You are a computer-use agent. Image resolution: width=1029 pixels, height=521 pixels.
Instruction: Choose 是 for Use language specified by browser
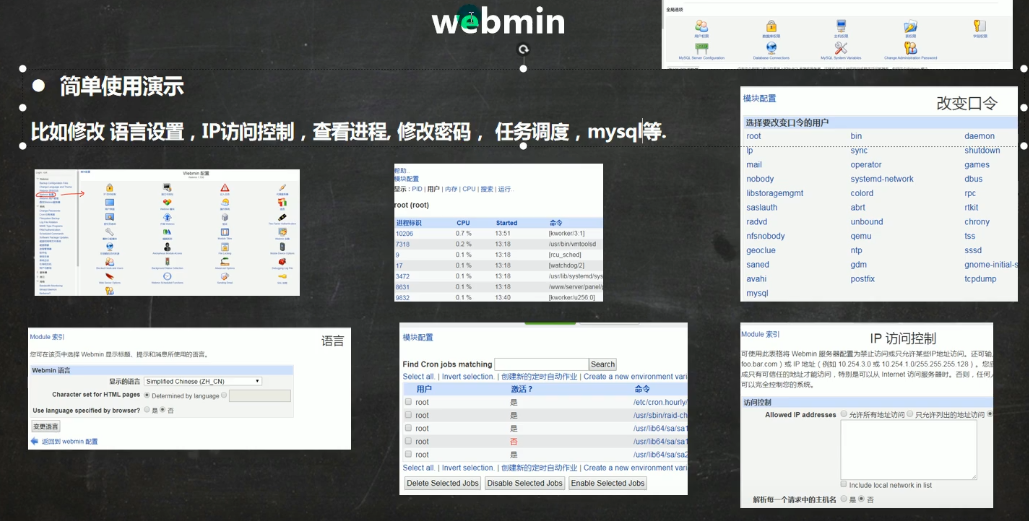click(x=147, y=409)
